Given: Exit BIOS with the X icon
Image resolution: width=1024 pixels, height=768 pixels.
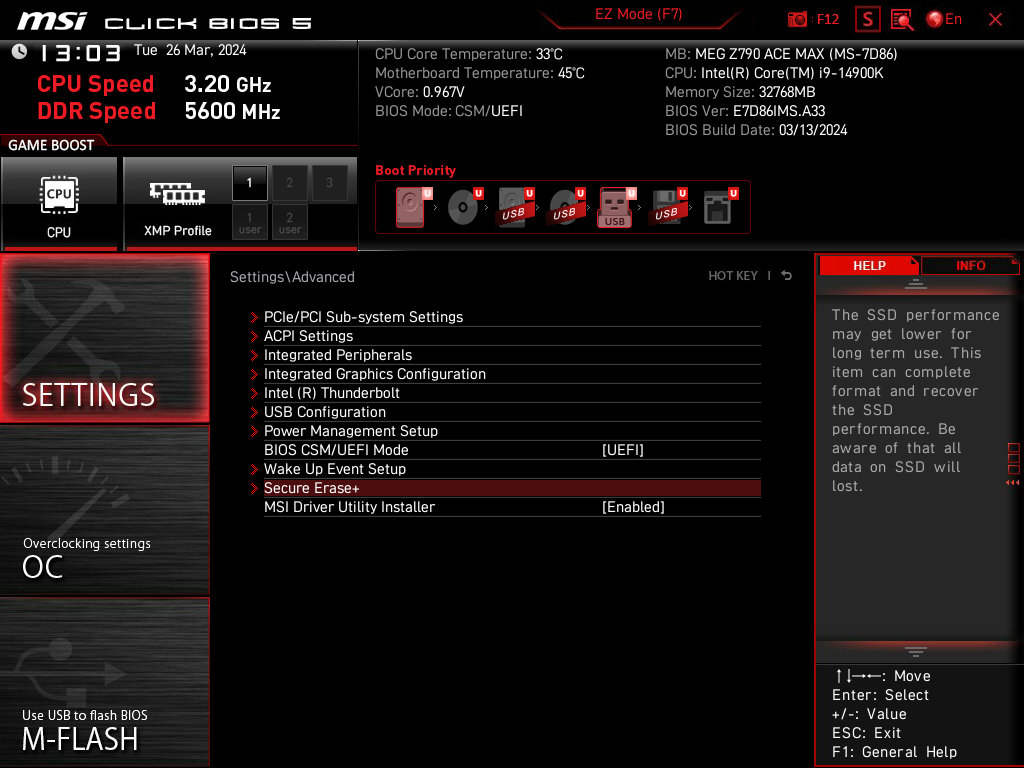Looking at the screenshot, I should (x=995, y=20).
